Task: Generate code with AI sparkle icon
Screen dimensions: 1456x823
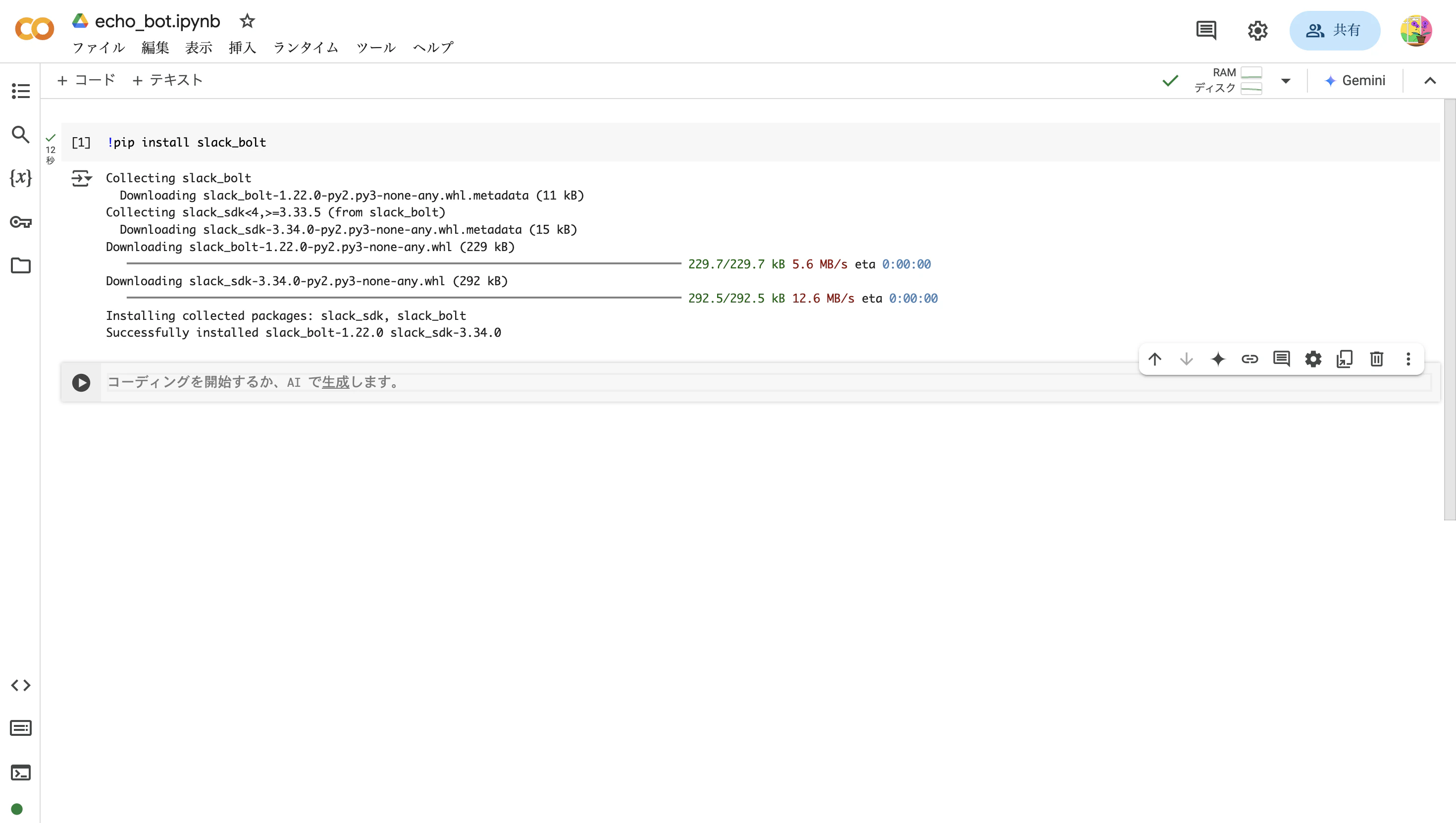Action: [1218, 359]
